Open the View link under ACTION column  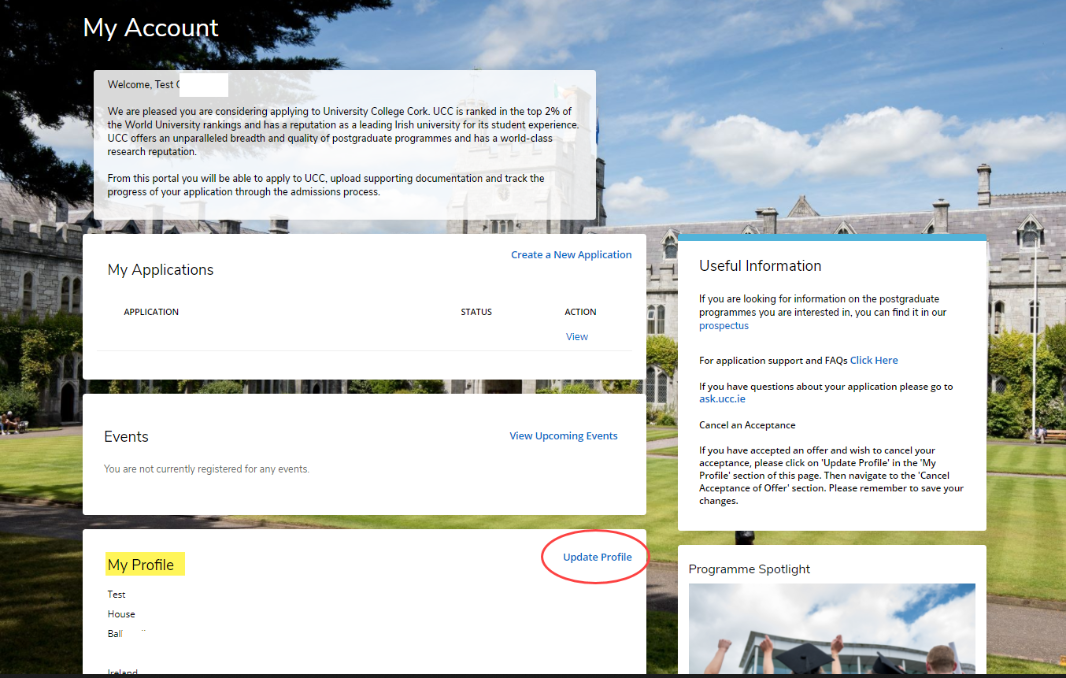(x=577, y=337)
